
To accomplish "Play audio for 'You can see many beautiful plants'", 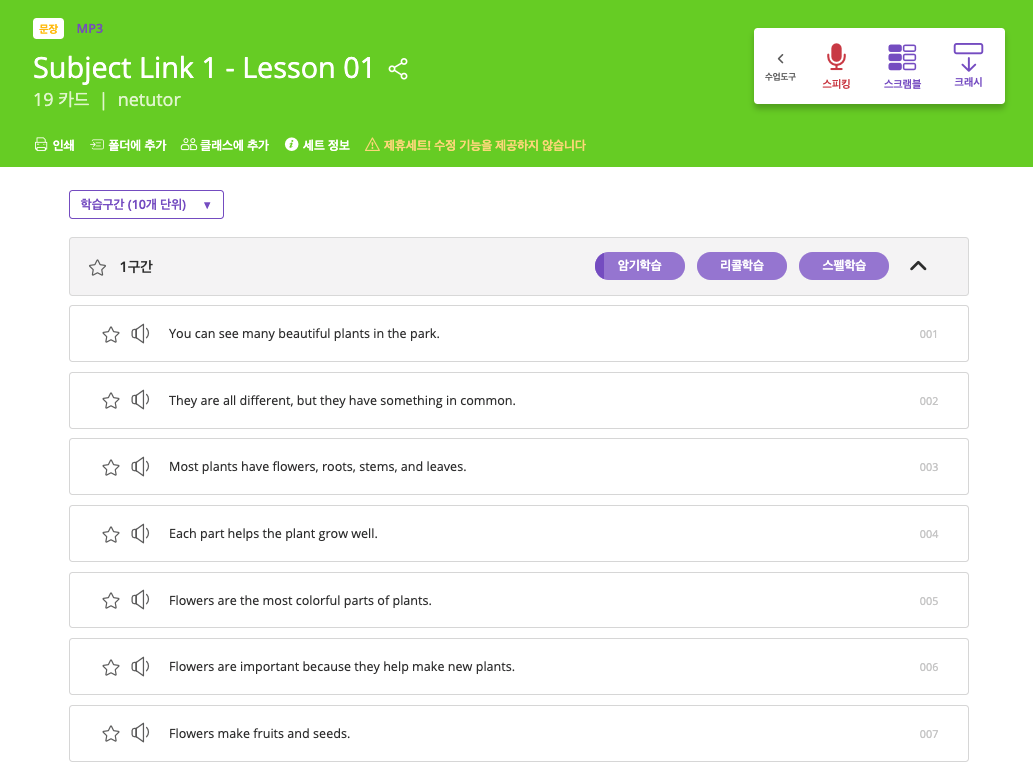I will point(140,333).
